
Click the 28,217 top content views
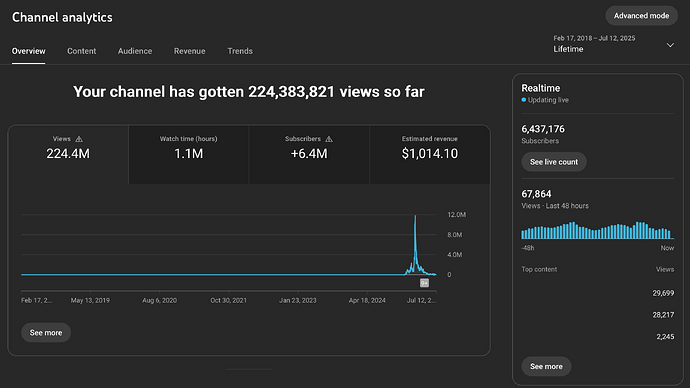click(663, 315)
